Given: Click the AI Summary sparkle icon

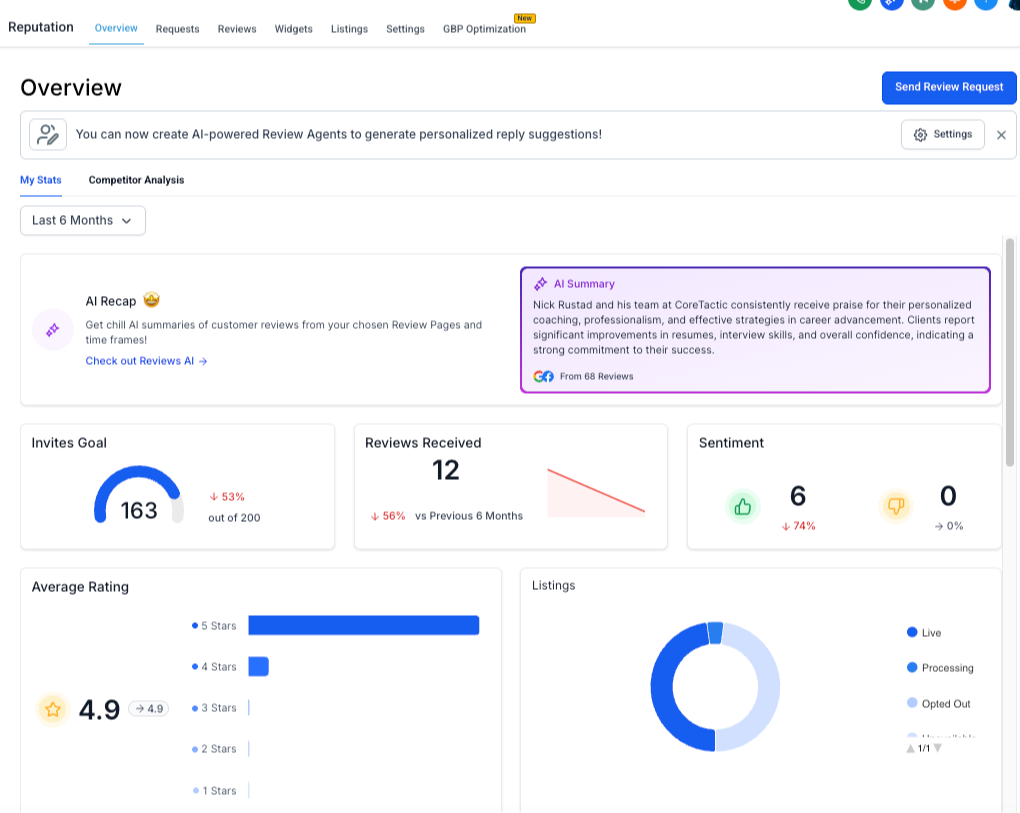Looking at the screenshot, I should pyautogui.click(x=540, y=284).
